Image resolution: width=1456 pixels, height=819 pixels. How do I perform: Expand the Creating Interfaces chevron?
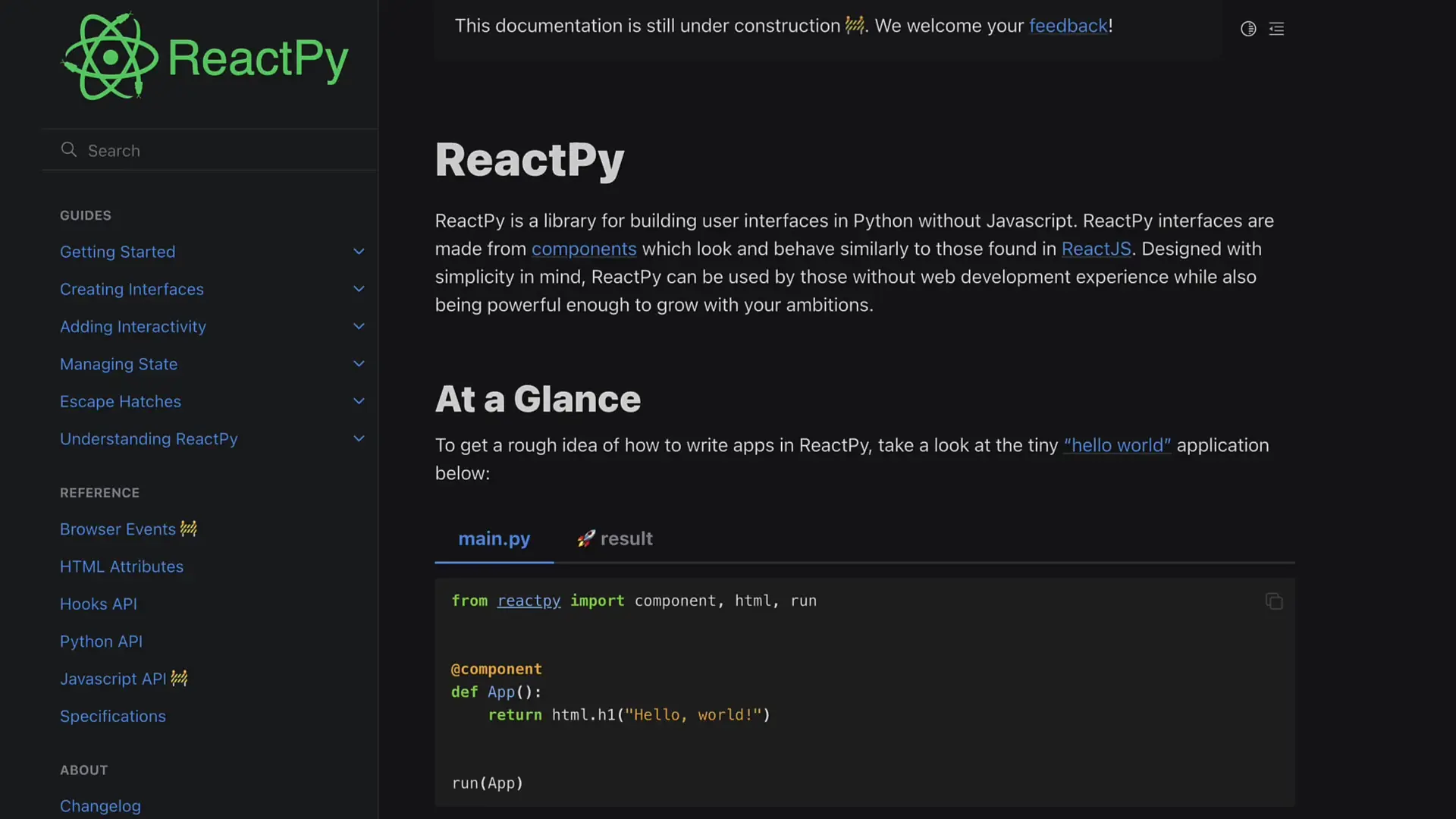tap(359, 289)
